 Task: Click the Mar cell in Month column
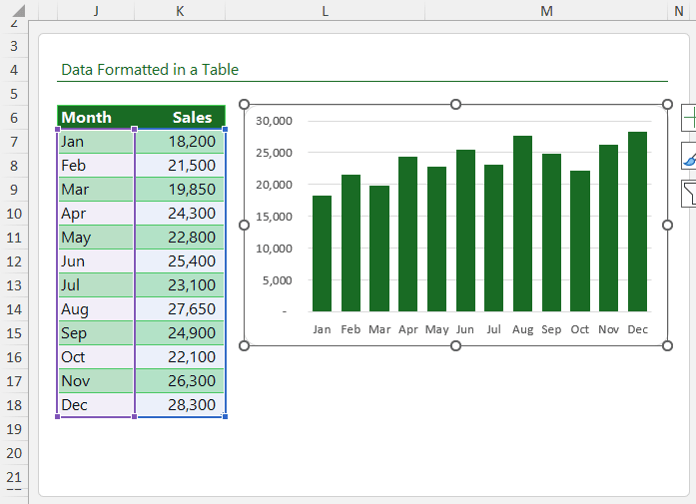96,190
